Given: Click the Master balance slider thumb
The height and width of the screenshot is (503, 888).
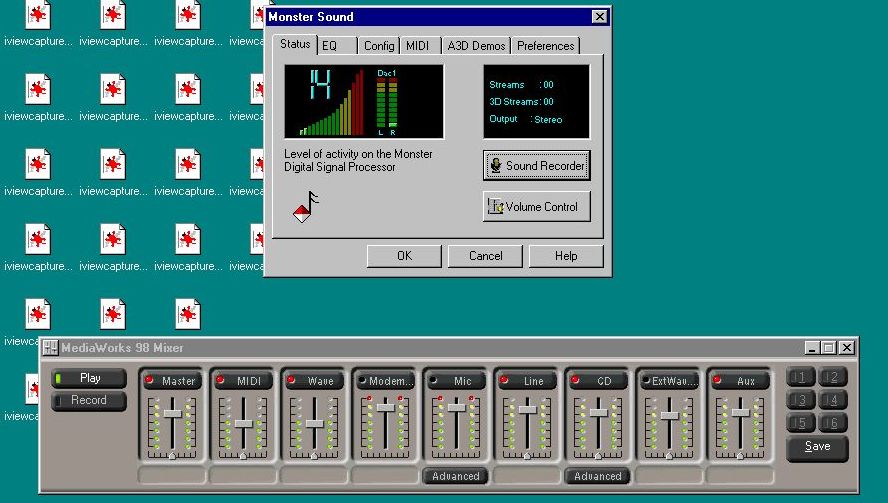Looking at the screenshot, I should click(173, 455).
